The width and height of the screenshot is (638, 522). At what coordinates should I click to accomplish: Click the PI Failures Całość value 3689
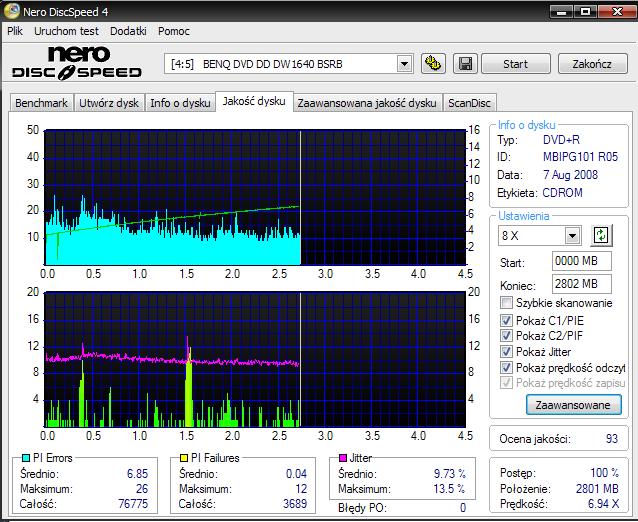click(295, 504)
